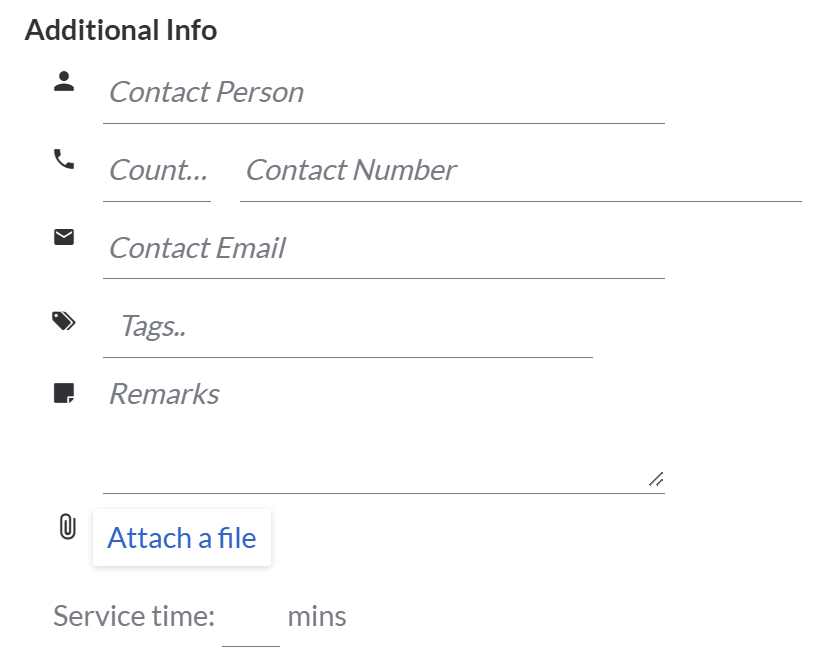This screenshot has width=836, height=665.
Task: Click the underline beneath Contact Person field
Action: 383,123
